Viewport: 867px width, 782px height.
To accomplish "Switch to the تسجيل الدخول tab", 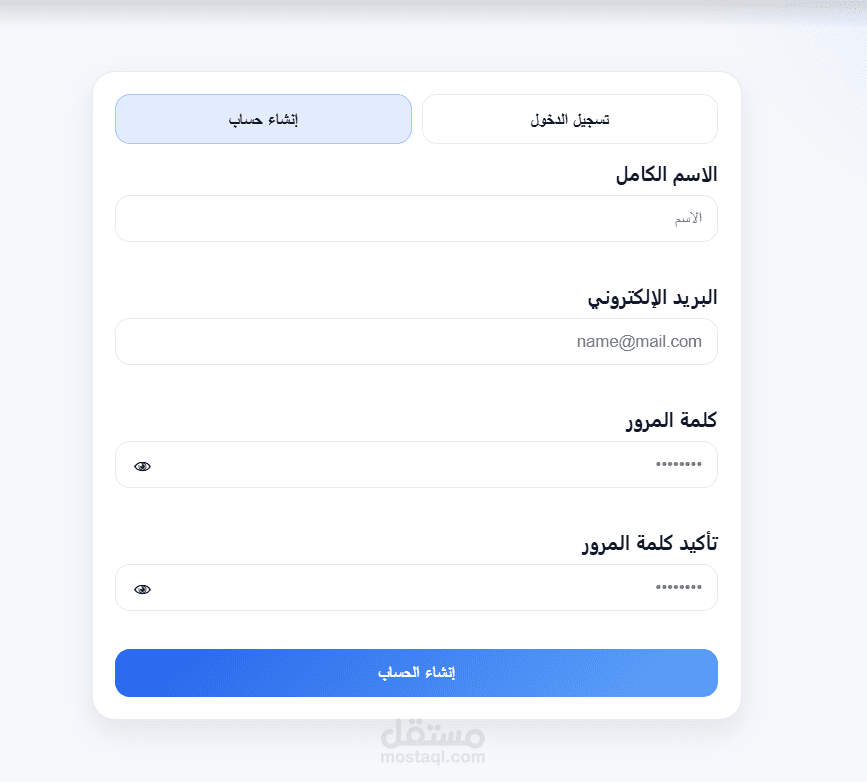I will coord(570,119).
